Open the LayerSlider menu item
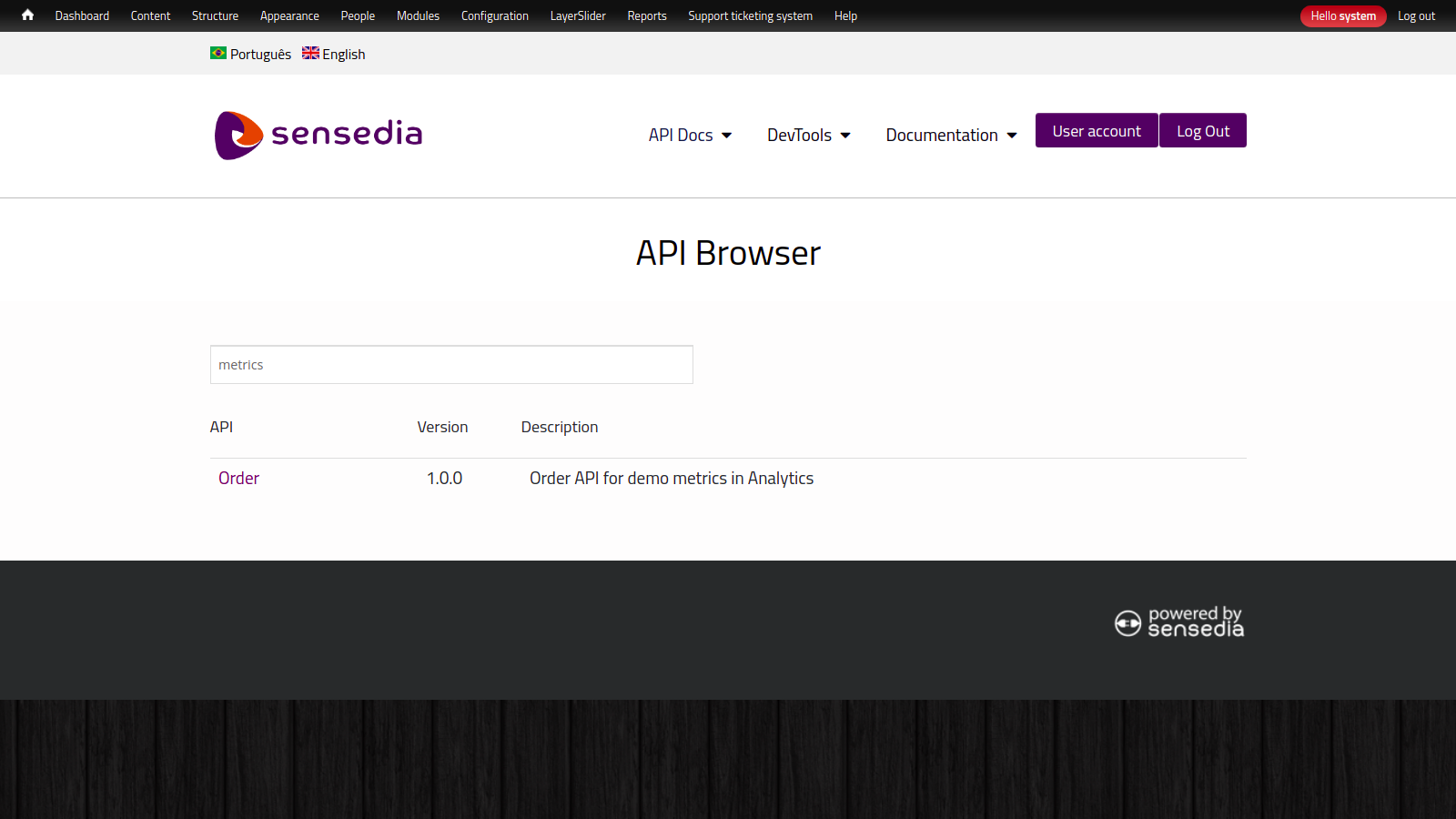This screenshot has height=819, width=1456. coord(577,15)
